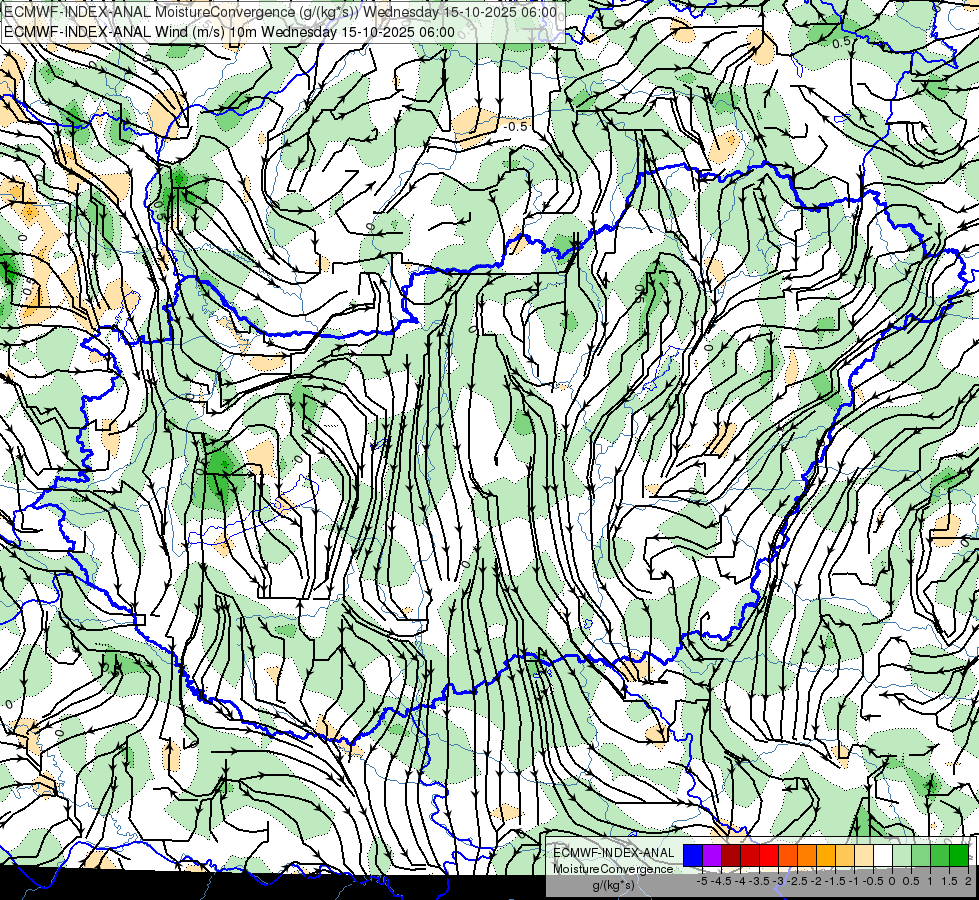Pick the pale peach legend swatch

864,855
